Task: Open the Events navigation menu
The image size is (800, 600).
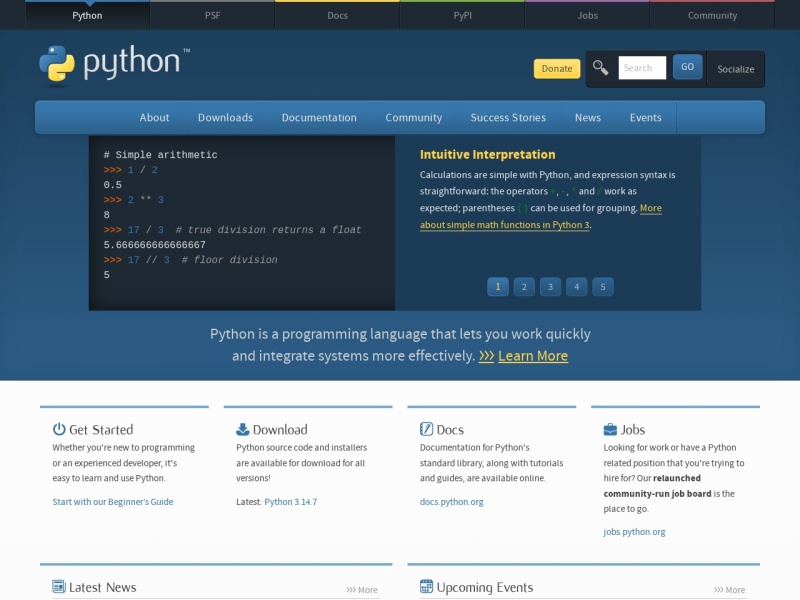Action: click(x=645, y=117)
